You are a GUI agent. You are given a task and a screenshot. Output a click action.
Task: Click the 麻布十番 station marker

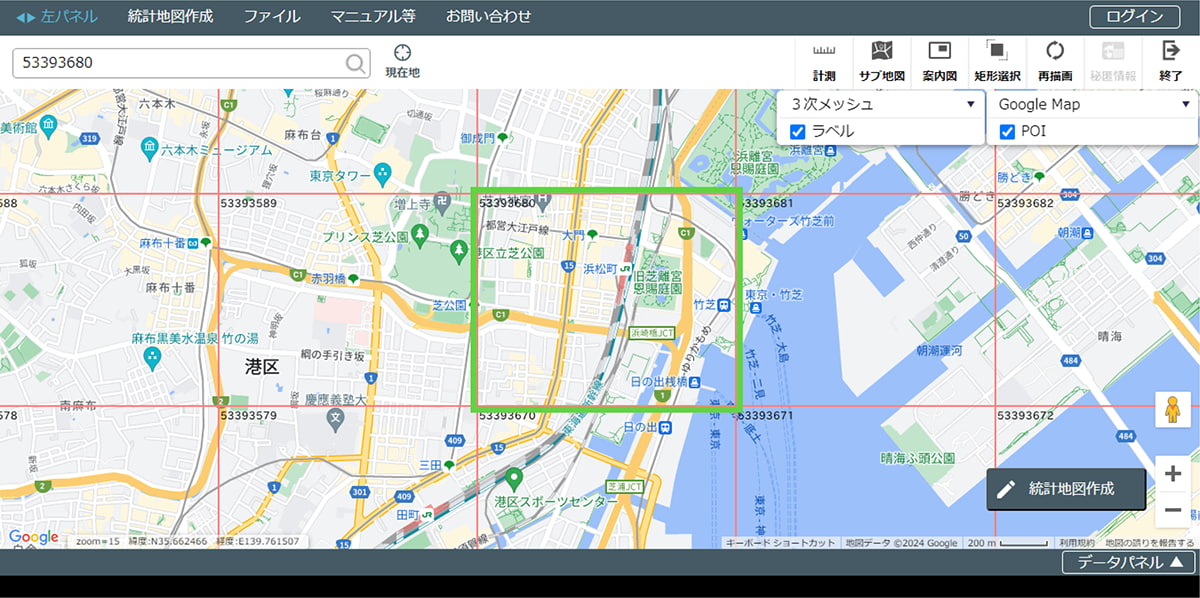coord(206,243)
